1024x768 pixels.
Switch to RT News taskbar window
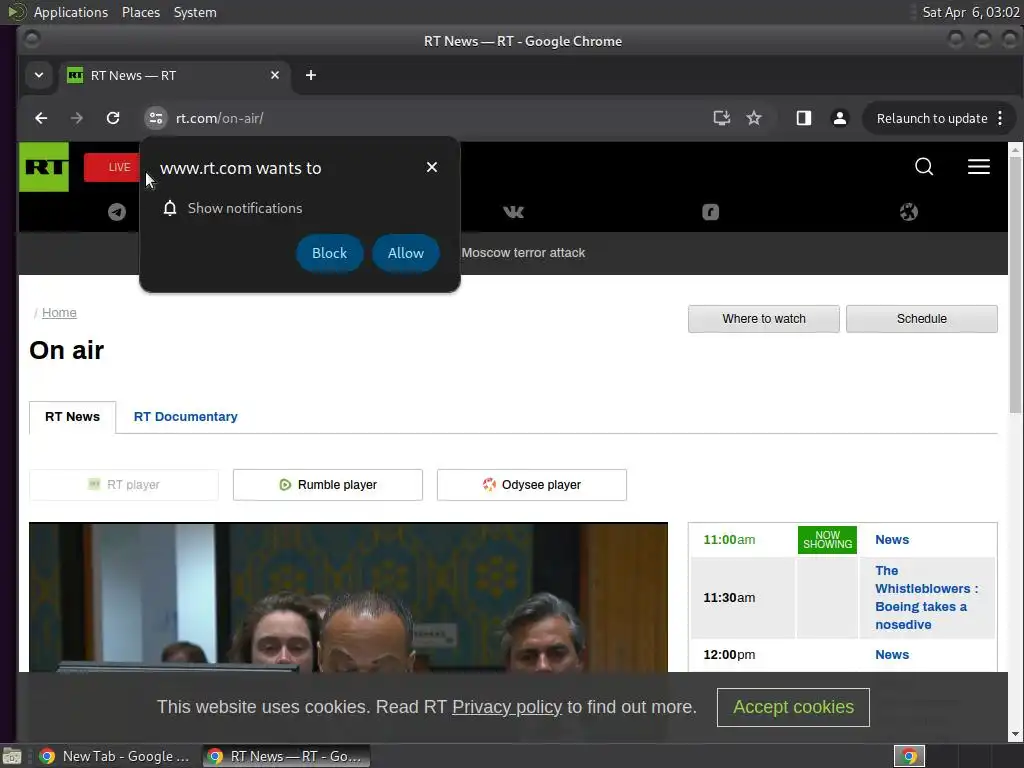point(286,756)
